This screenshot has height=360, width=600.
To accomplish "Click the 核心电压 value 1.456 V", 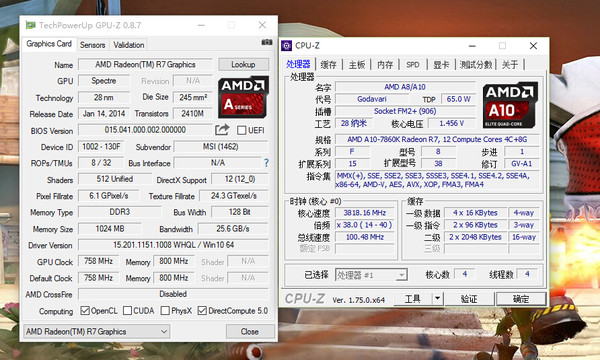I will tap(452, 123).
